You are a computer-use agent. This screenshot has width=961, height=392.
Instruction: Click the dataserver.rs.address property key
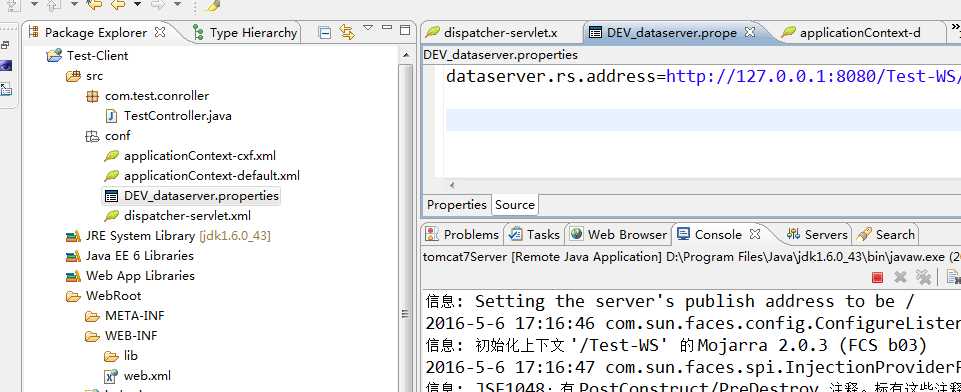coord(550,77)
